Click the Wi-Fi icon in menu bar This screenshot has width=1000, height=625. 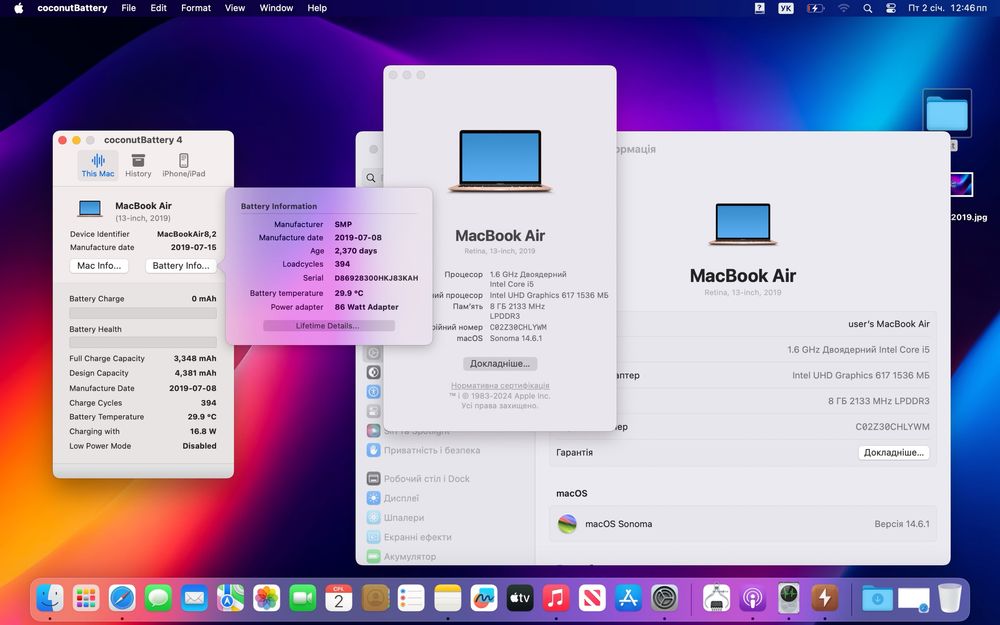[x=844, y=8]
